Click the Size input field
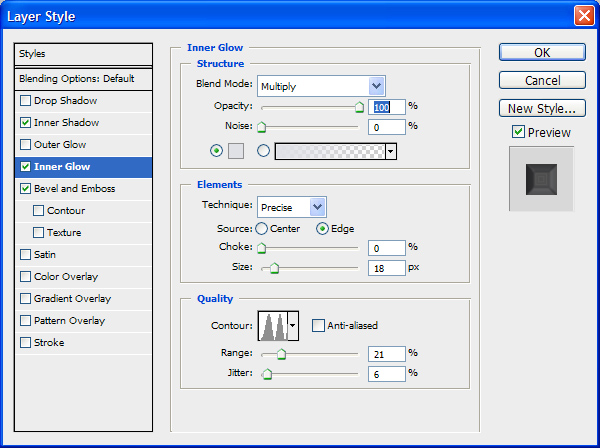The width and height of the screenshot is (600, 448). [x=385, y=267]
